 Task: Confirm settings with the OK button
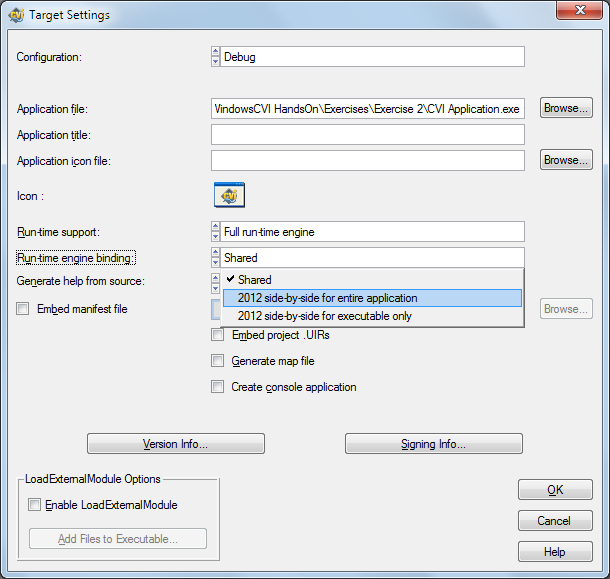tap(555, 490)
